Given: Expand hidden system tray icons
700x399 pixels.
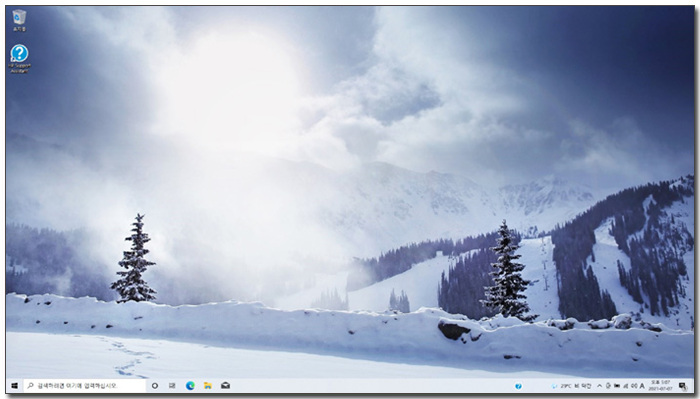Looking at the screenshot, I should coord(600,386).
